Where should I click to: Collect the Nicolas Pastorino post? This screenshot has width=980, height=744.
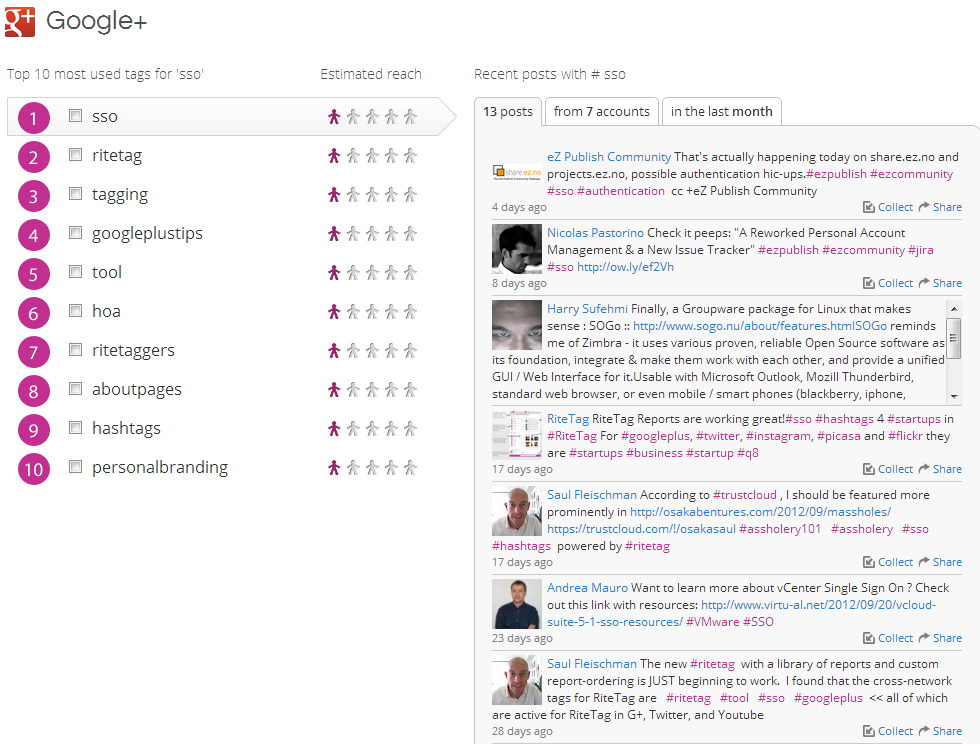[x=888, y=283]
